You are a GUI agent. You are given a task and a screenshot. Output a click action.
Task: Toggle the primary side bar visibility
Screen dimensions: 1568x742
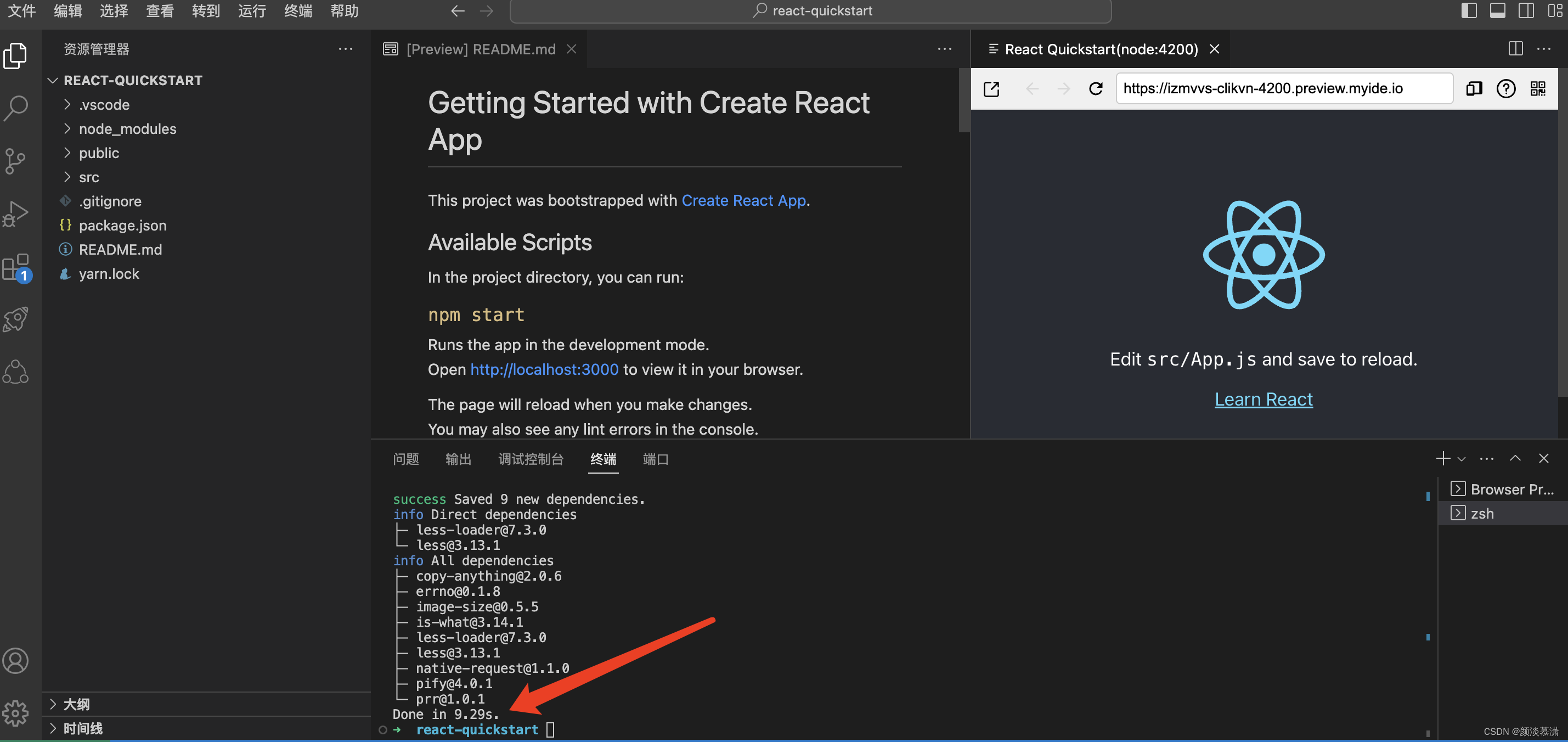[x=1469, y=10]
